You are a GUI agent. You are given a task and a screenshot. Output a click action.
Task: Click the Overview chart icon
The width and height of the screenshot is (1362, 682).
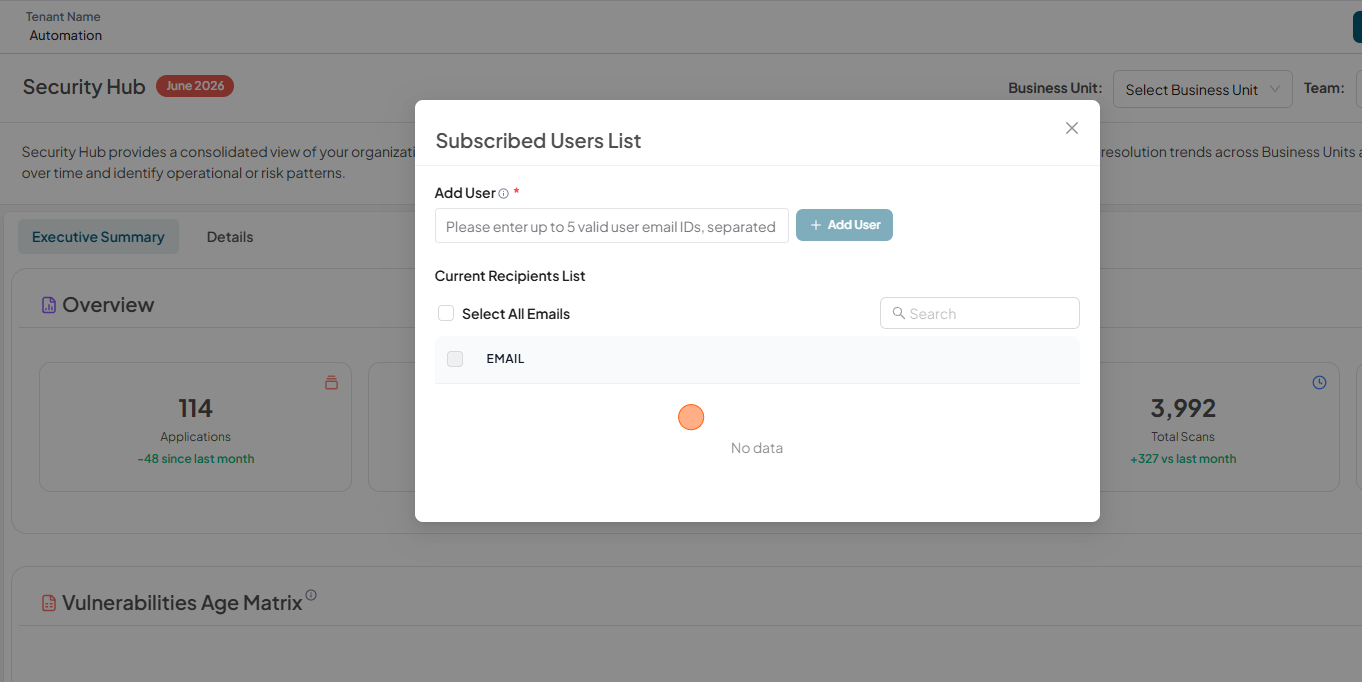pyautogui.click(x=49, y=305)
